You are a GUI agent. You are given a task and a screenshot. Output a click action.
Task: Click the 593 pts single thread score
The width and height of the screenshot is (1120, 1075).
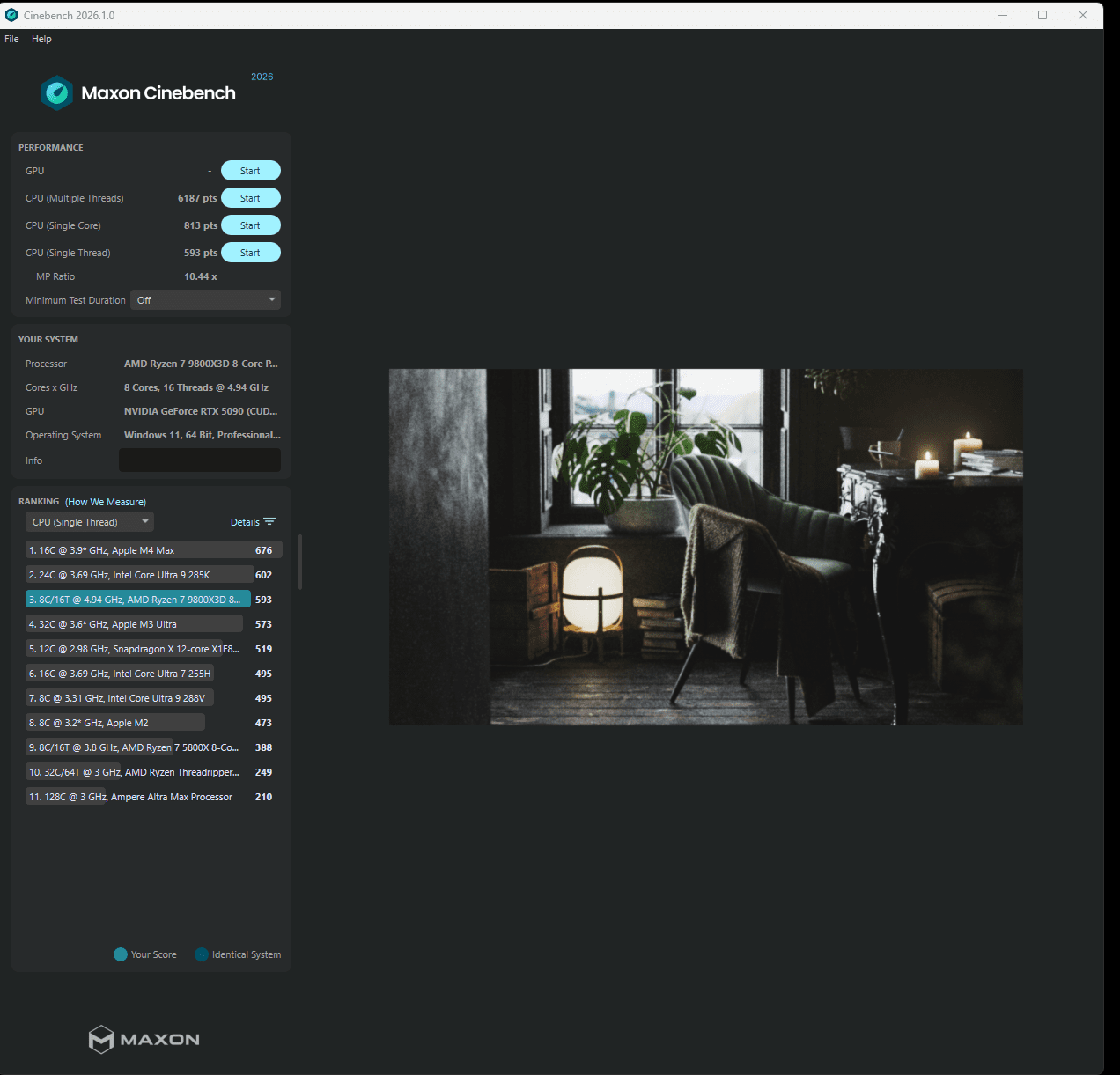(201, 253)
